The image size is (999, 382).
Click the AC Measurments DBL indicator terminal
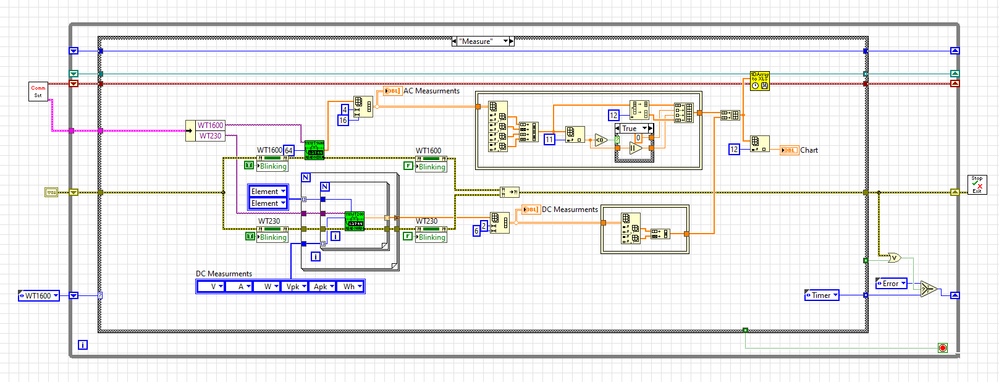(393, 91)
